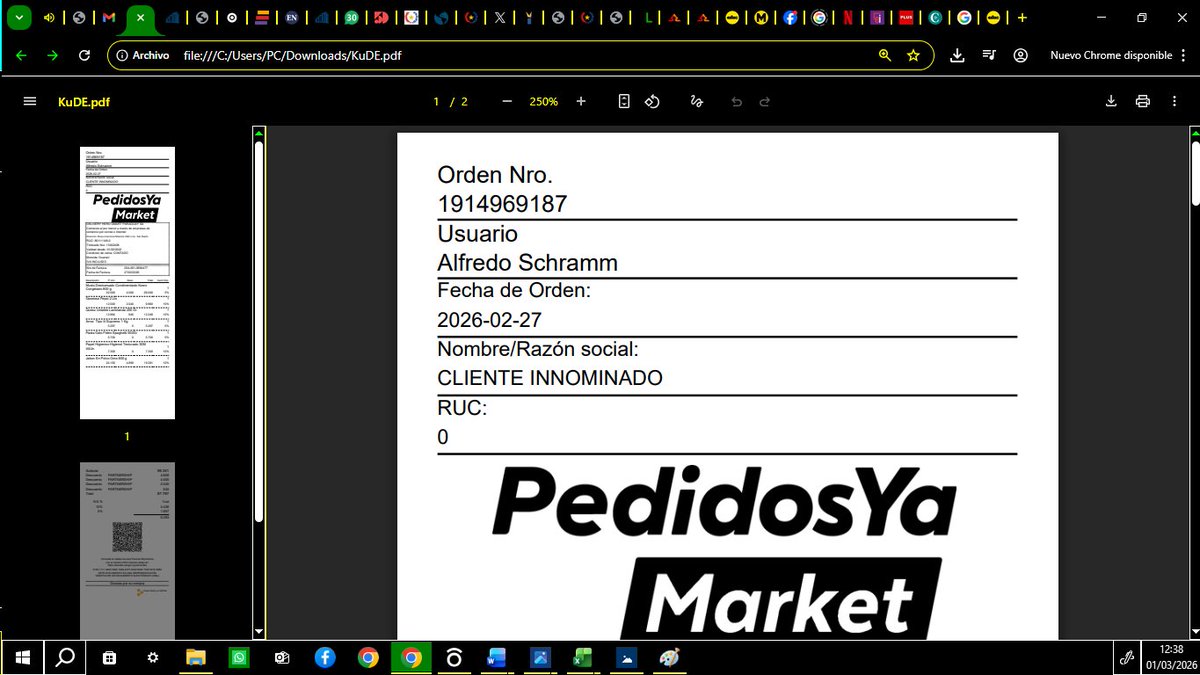Click the Nombre/Razón social label

[538, 349]
